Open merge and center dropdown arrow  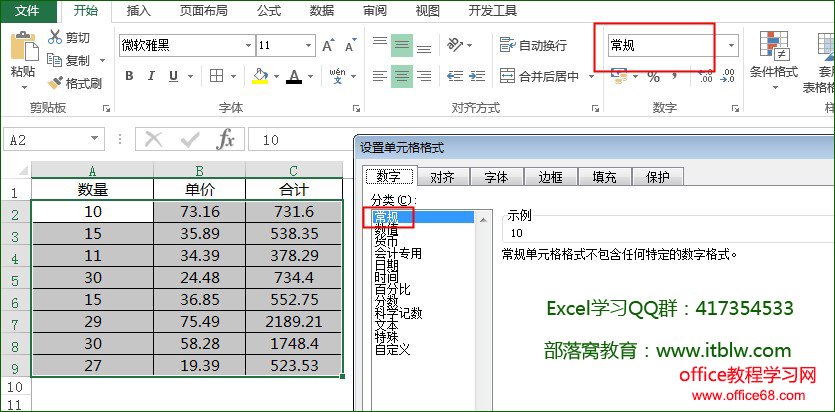[591, 77]
